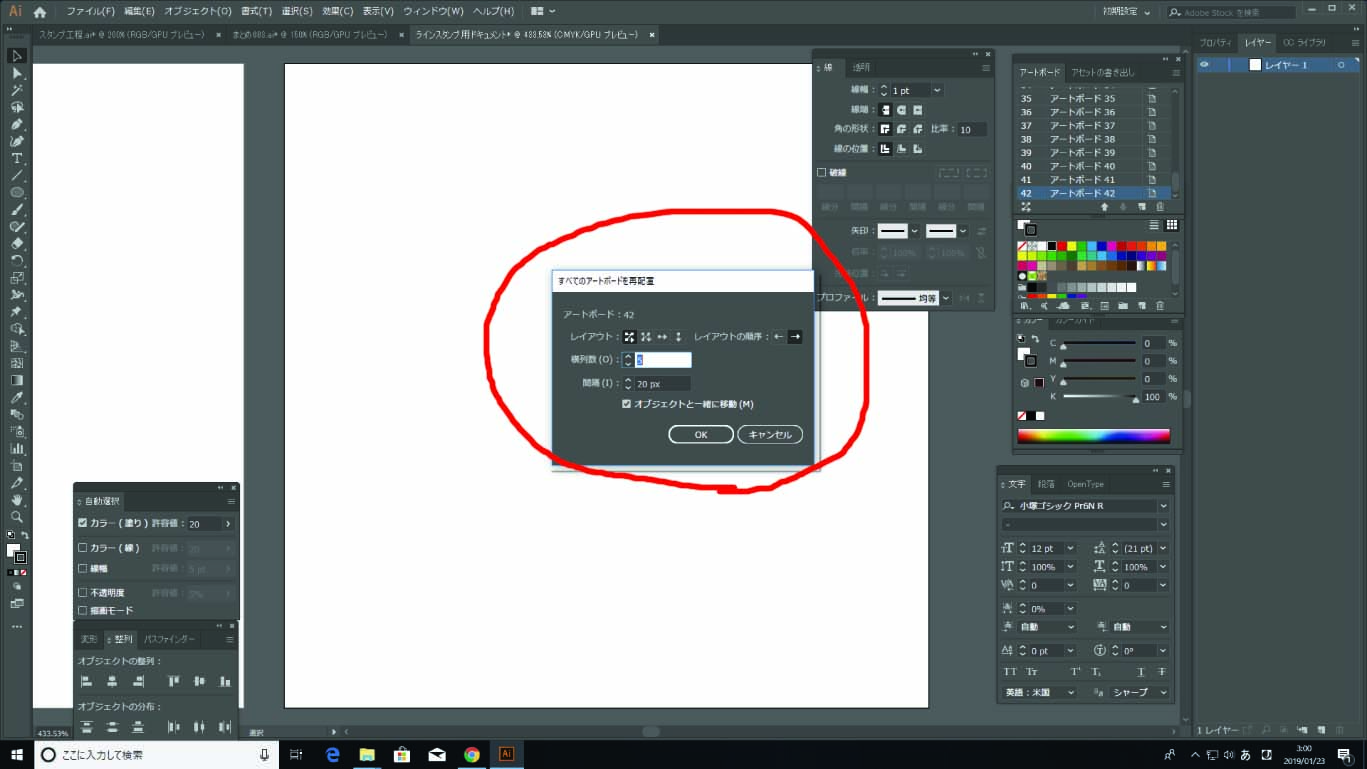Choose grid-by-column layout icon in dialog
The width and height of the screenshot is (1367, 769).
pos(645,337)
